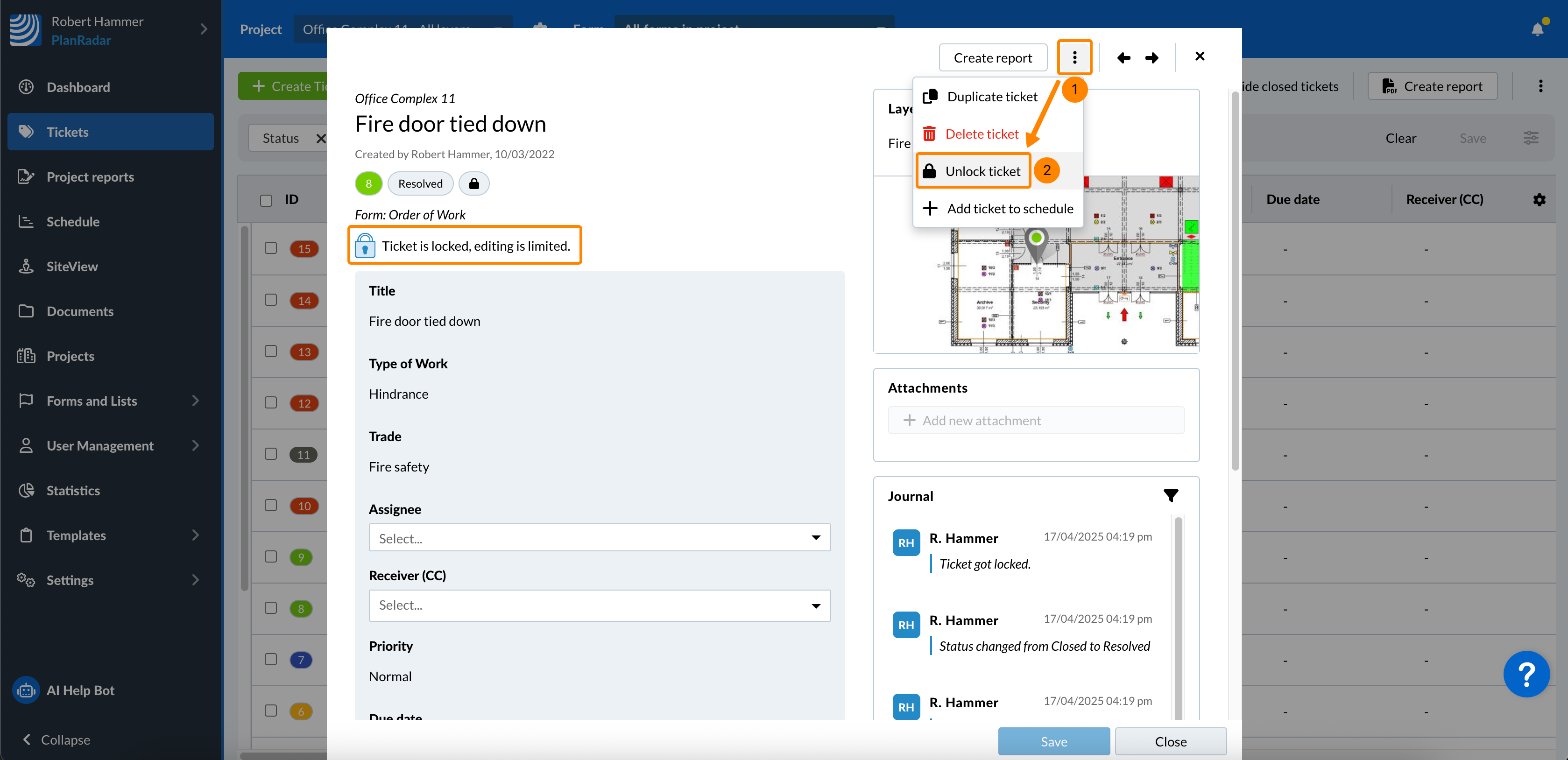
Task: Go to previous ticket with left arrow
Action: click(1123, 58)
